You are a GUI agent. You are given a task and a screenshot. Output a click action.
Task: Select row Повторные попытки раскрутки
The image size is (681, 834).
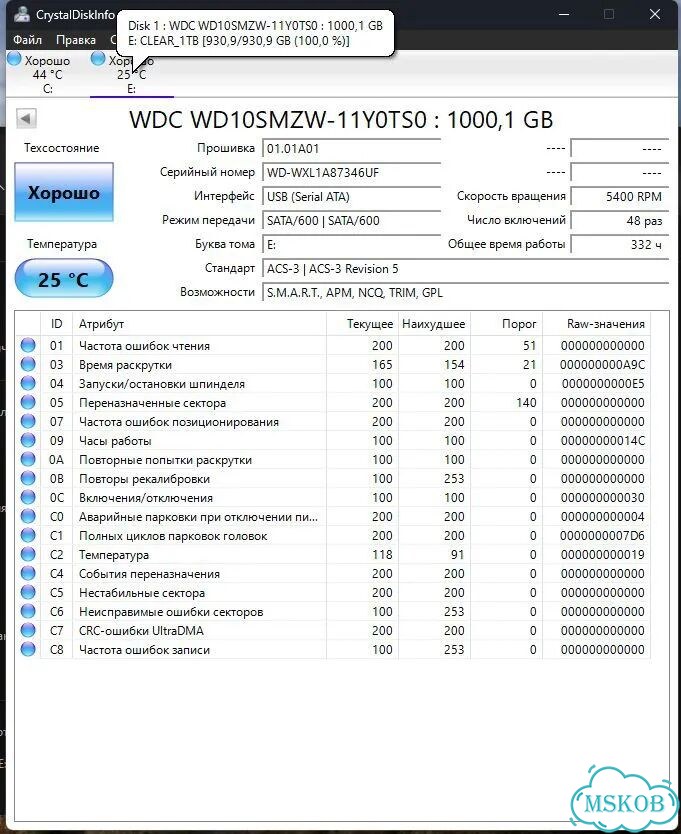click(333, 460)
